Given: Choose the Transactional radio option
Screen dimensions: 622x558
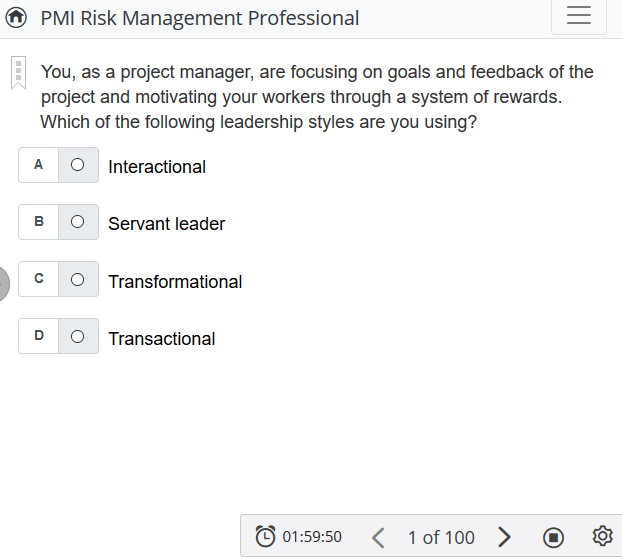Looking at the screenshot, I should 78,337.
